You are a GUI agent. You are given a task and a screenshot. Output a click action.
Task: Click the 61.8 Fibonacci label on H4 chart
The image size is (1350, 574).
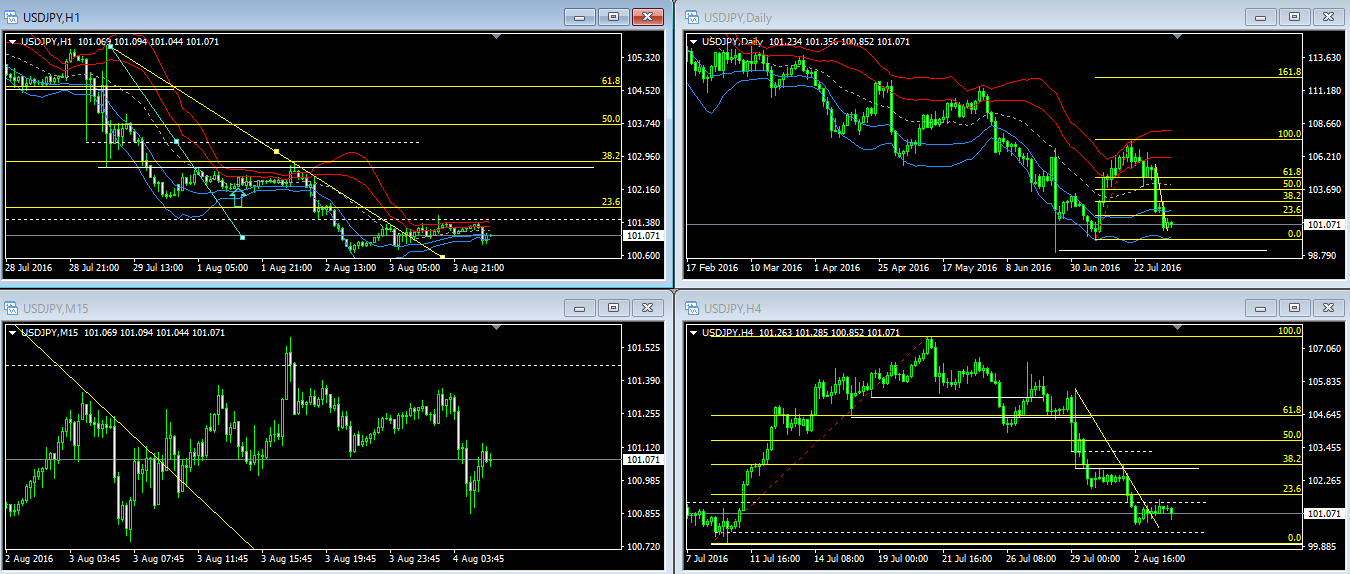point(1291,410)
